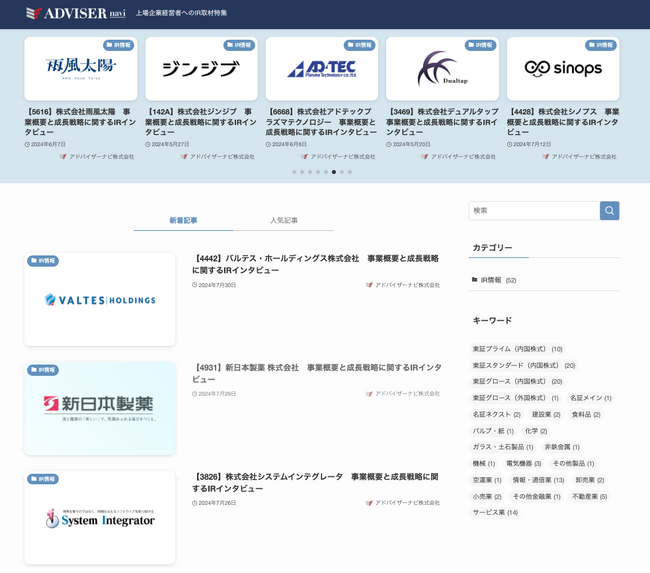The image size is (650, 573).
Task: Click IR情報 badge on VALTES Holdings thumbnail
Action: (x=43, y=261)
